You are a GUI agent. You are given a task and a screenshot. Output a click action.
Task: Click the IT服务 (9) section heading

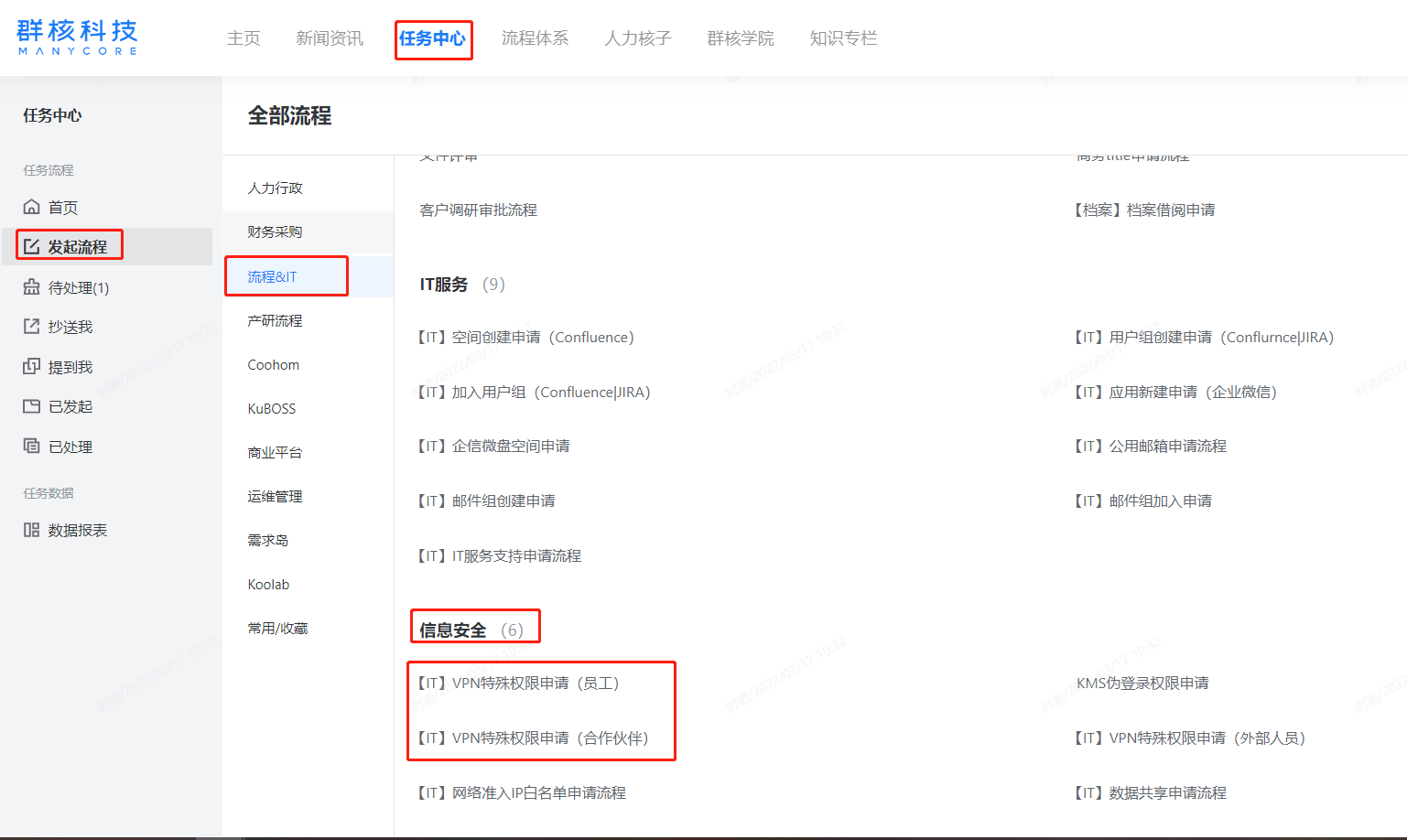(x=462, y=285)
